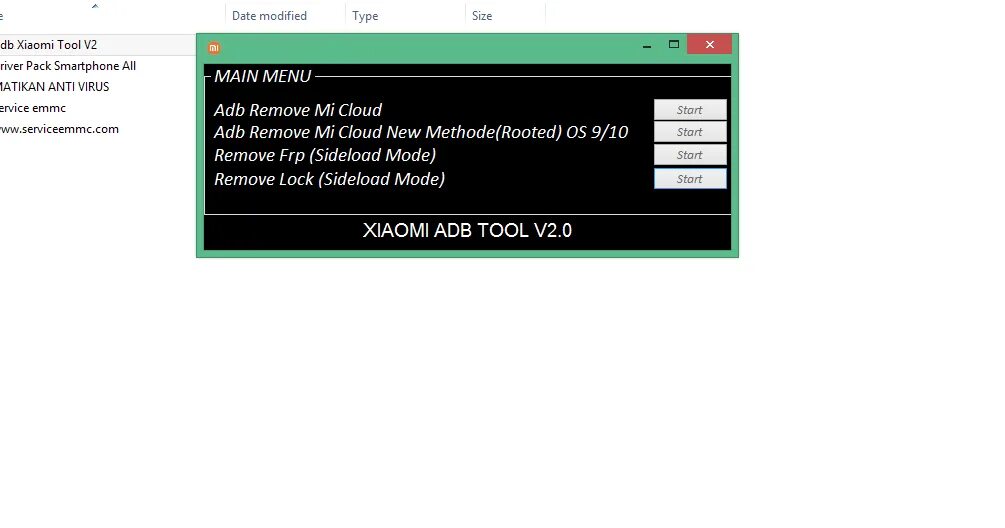The width and height of the screenshot is (1005, 528).
Task: Select www.serviceemmc.com item
Action: [59, 129]
